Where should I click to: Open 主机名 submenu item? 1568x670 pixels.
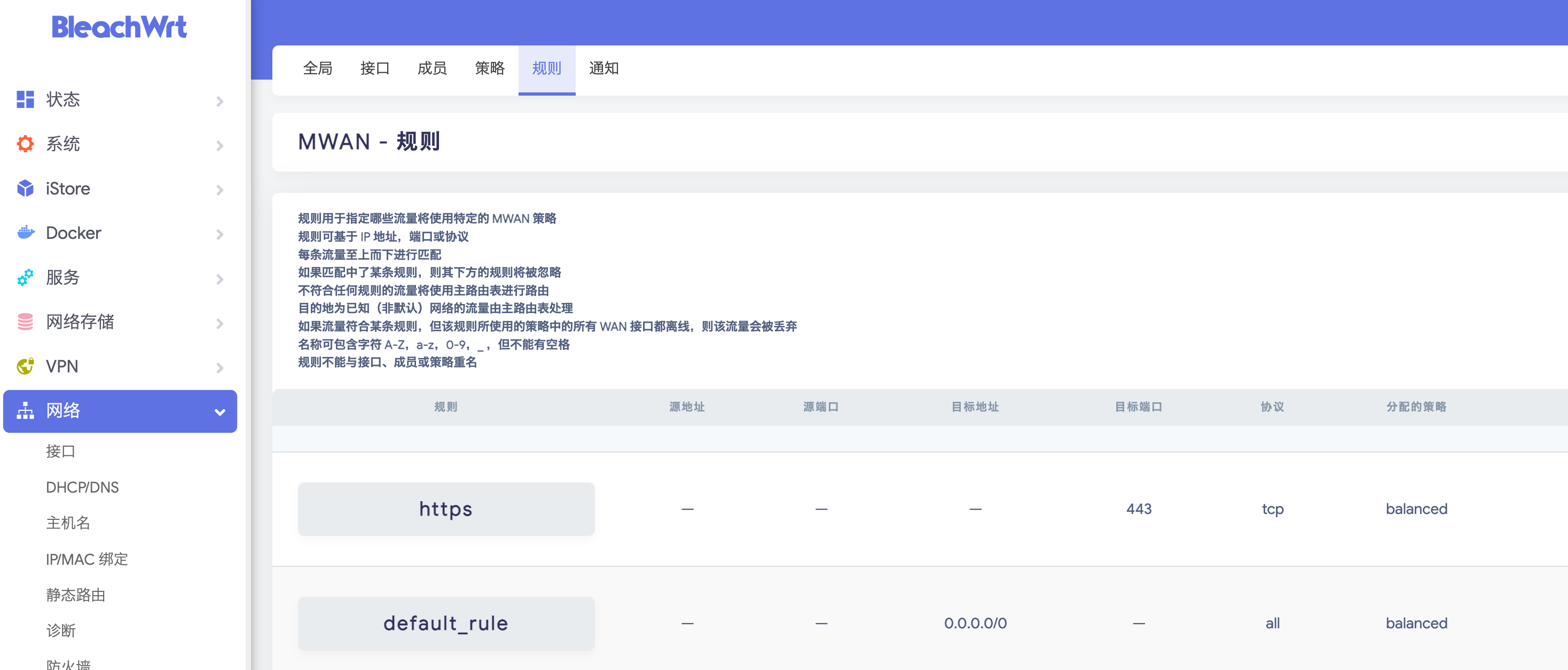pyautogui.click(x=68, y=523)
